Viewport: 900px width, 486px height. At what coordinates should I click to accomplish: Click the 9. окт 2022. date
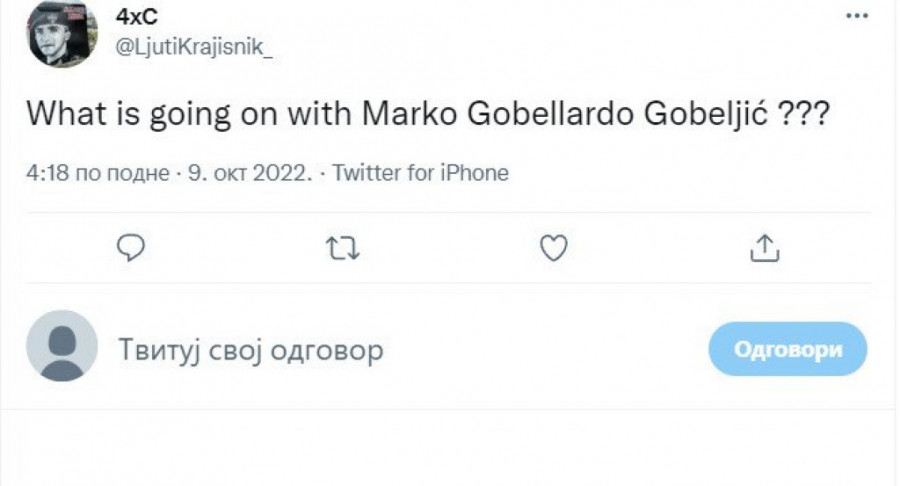tap(250, 173)
